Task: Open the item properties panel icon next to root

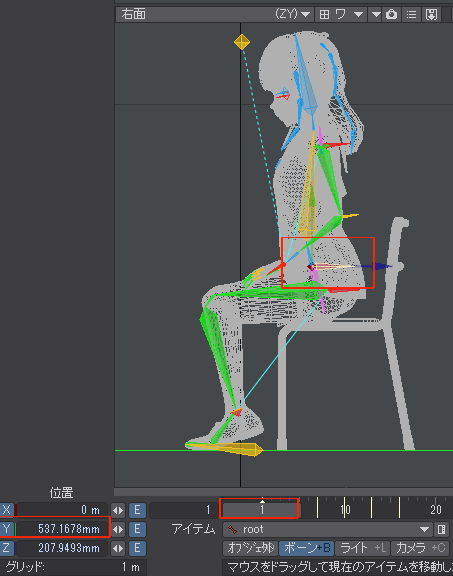Action: click(x=442, y=529)
